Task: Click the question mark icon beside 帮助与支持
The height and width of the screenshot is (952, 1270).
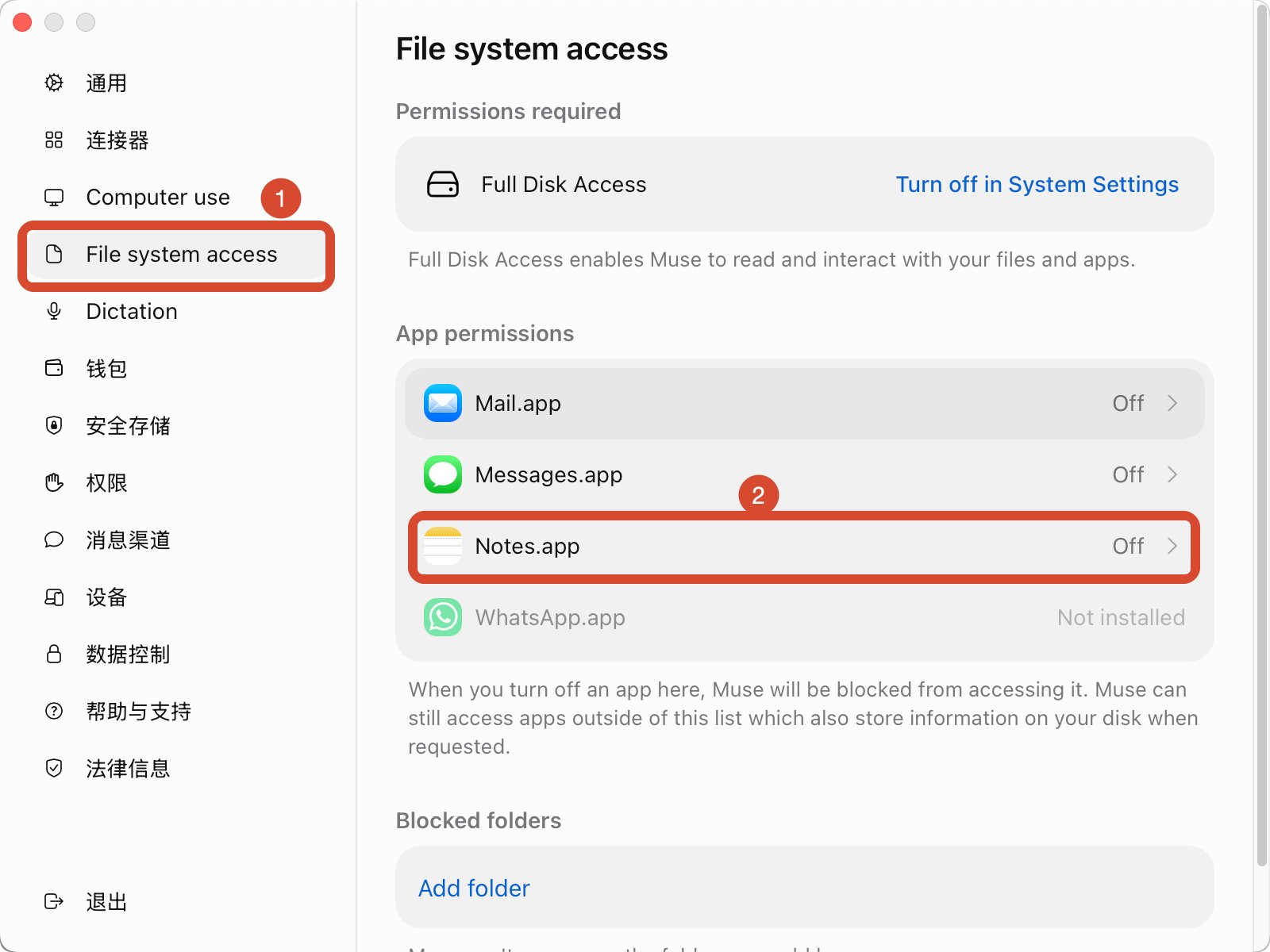Action: click(54, 711)
